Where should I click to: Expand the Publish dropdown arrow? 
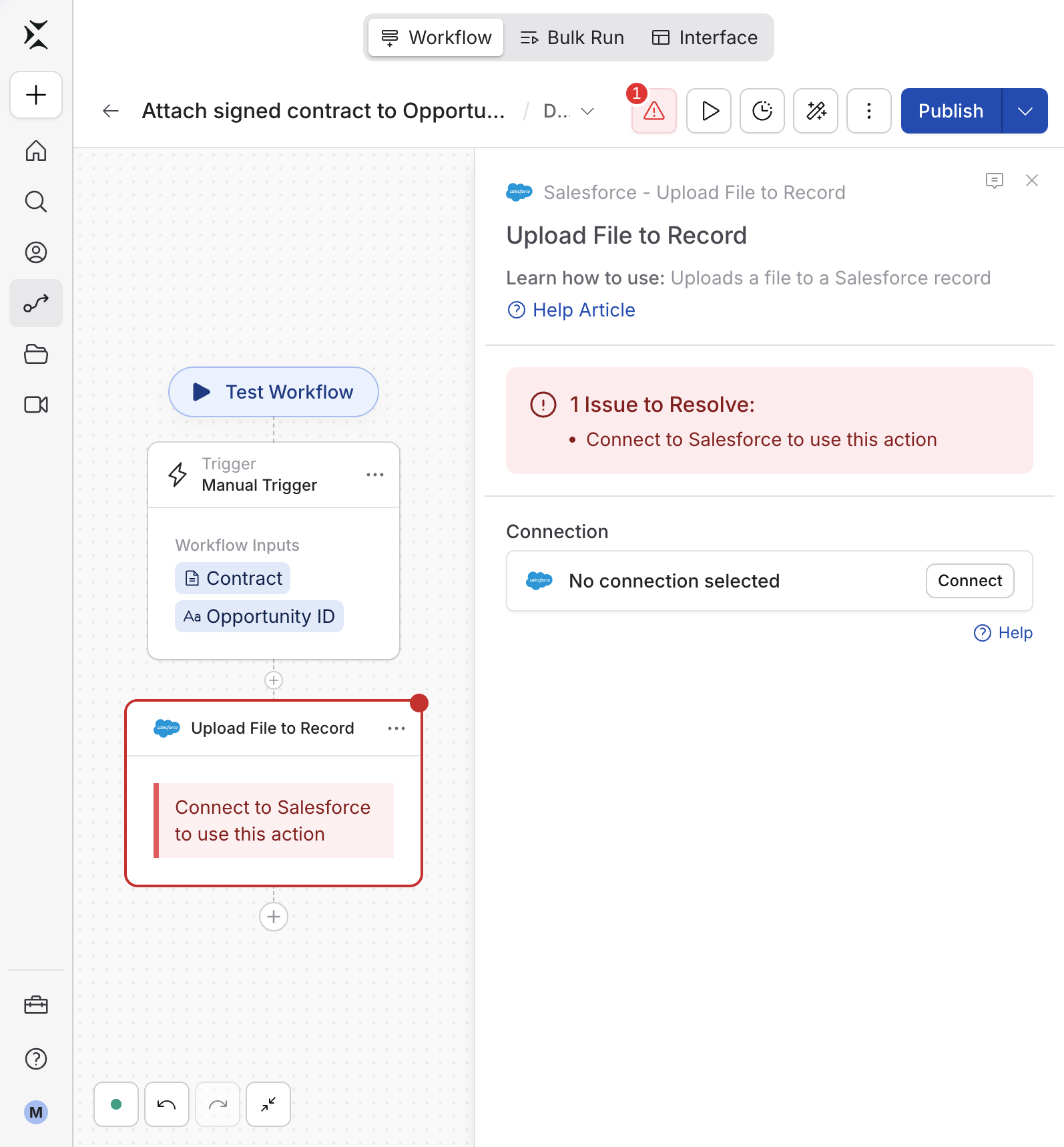pos(1025,111)
